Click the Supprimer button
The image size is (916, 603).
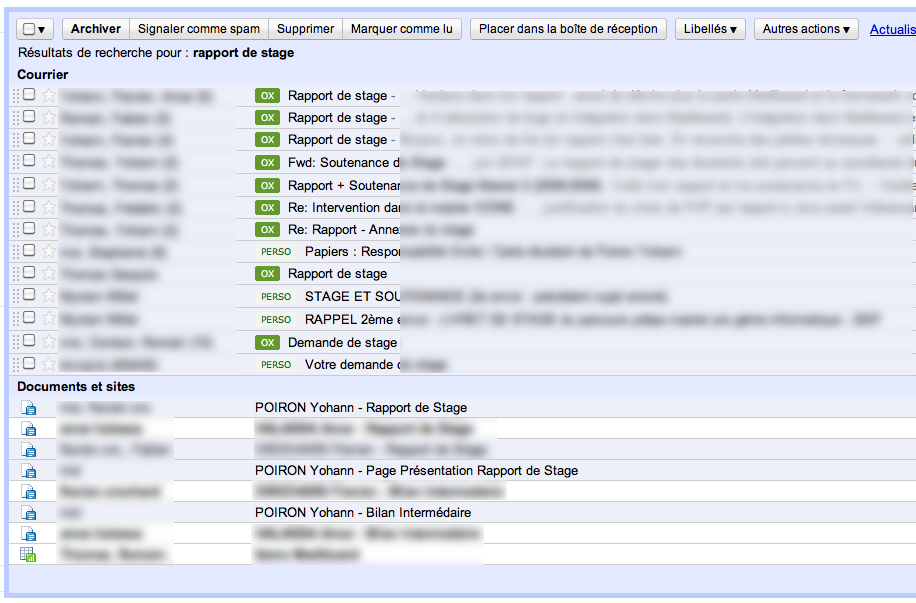[x=305, y=29]
